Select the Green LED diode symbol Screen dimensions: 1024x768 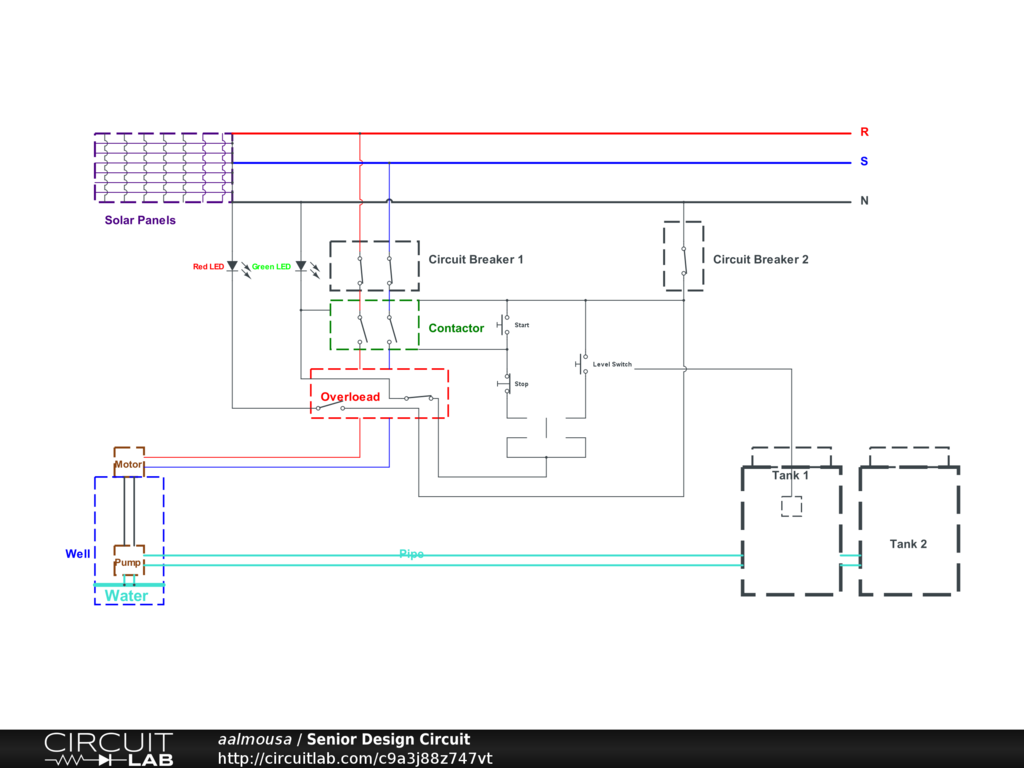[300, 267]
